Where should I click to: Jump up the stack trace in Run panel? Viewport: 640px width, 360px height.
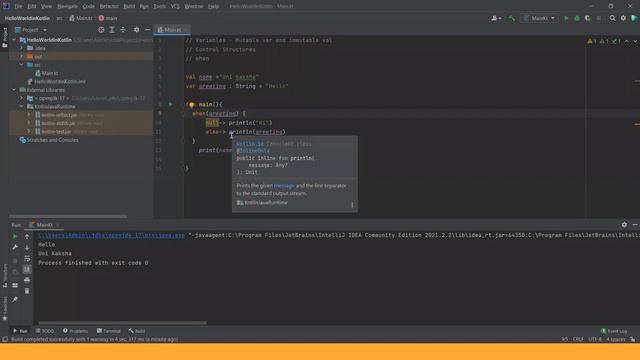[x=27, y=236]
